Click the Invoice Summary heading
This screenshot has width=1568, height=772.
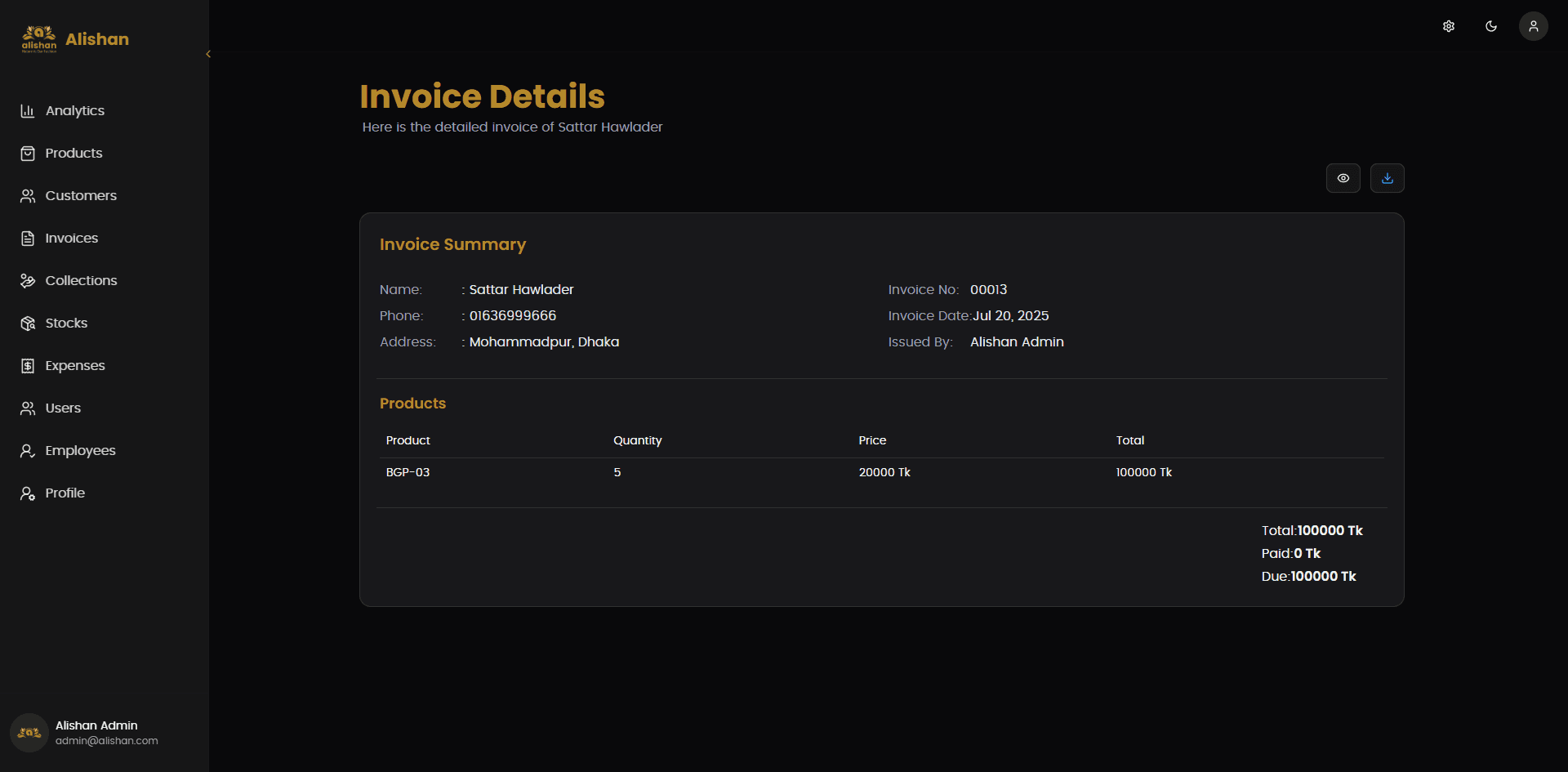[x=452, y=244]
